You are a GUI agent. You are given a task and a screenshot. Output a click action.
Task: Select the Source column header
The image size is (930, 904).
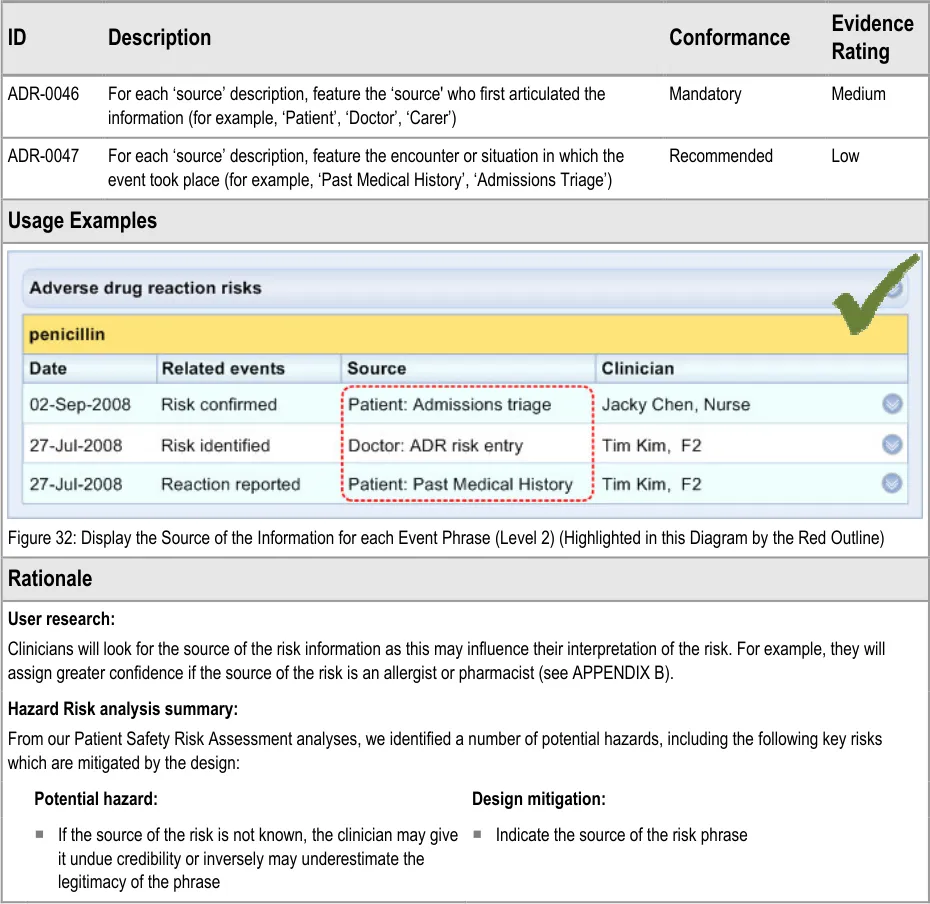[x=376, y=368]
